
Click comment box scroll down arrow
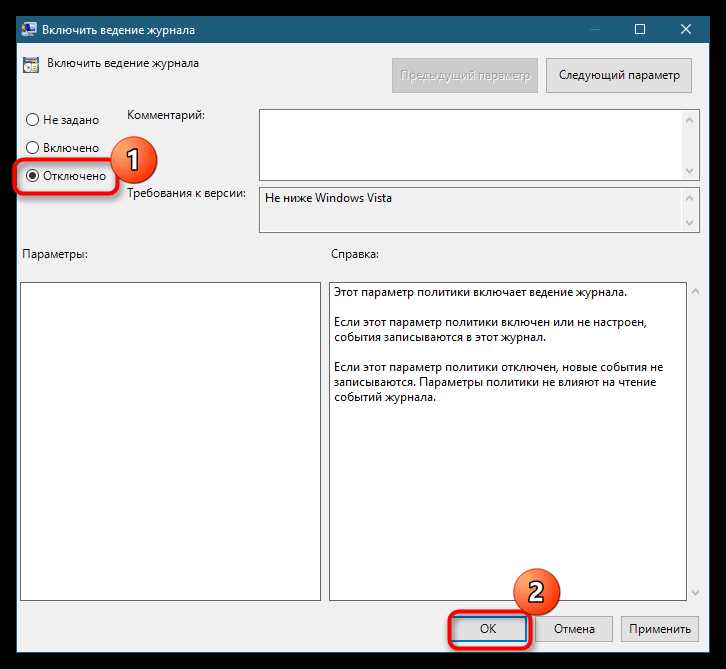[689, 171]
